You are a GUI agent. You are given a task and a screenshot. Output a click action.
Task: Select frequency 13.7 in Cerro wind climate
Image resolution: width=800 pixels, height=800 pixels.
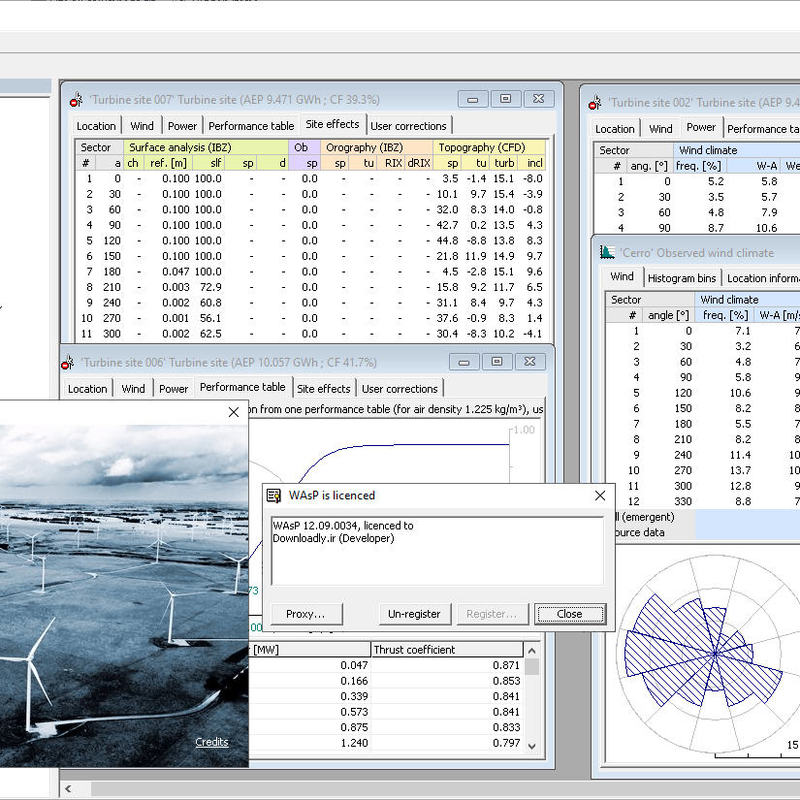pyautogui.click(x=740, y=470)
